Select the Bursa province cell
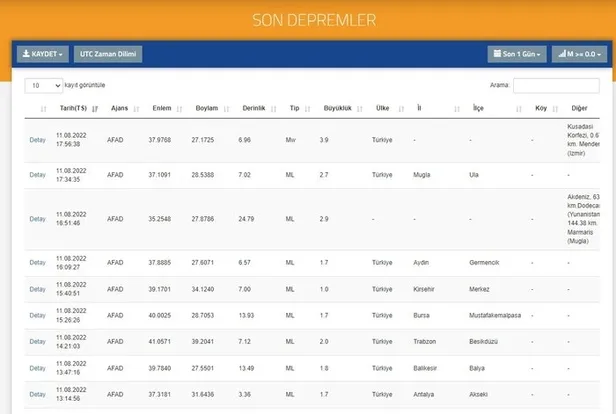Screen dimensions: 616x414 coord(421,315)
